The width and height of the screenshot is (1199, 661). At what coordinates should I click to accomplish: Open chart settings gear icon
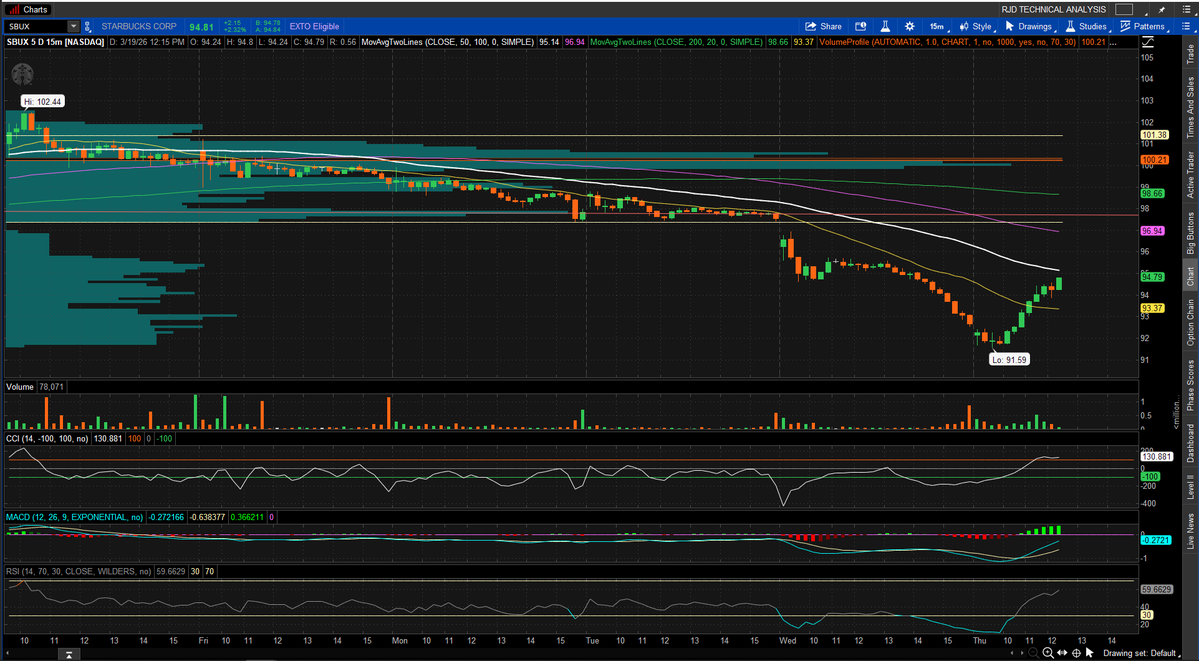point(909,26)
